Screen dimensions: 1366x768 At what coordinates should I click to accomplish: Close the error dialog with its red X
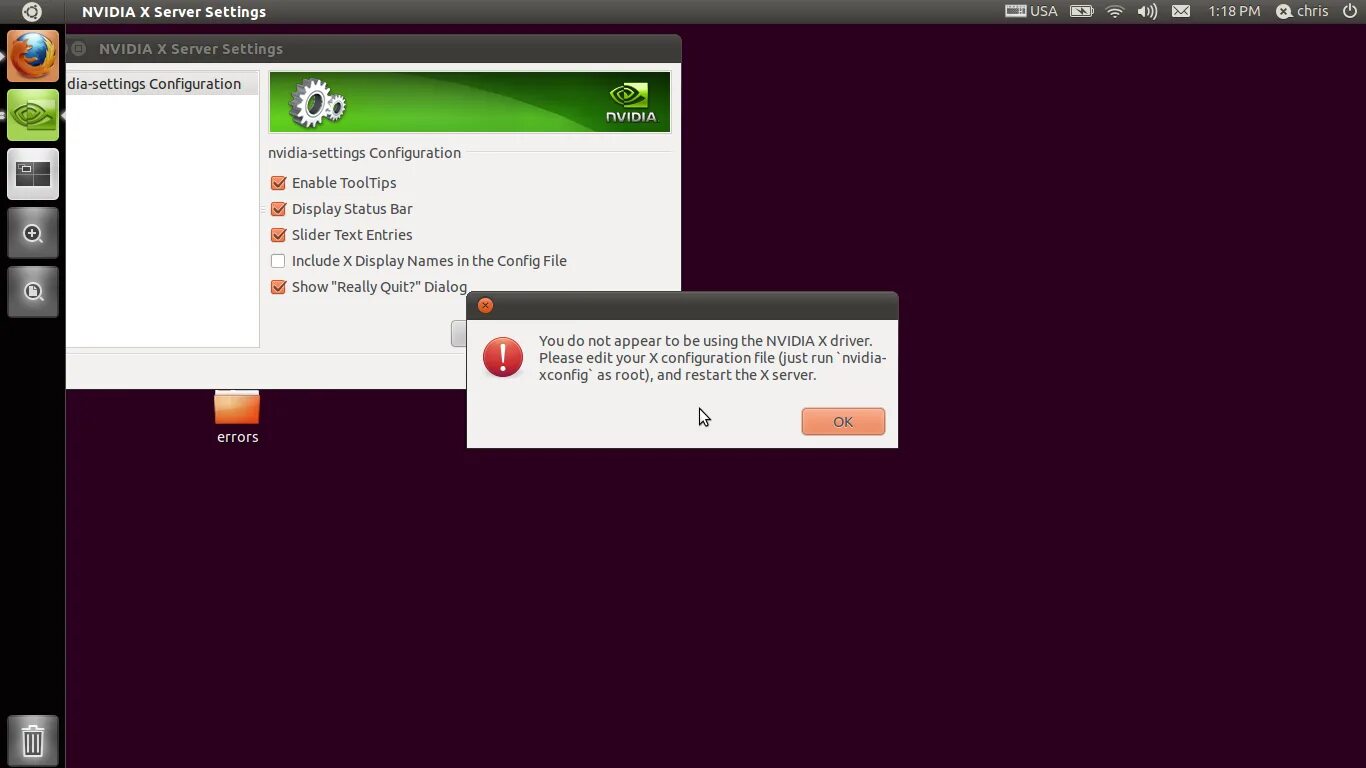point(485,305)
